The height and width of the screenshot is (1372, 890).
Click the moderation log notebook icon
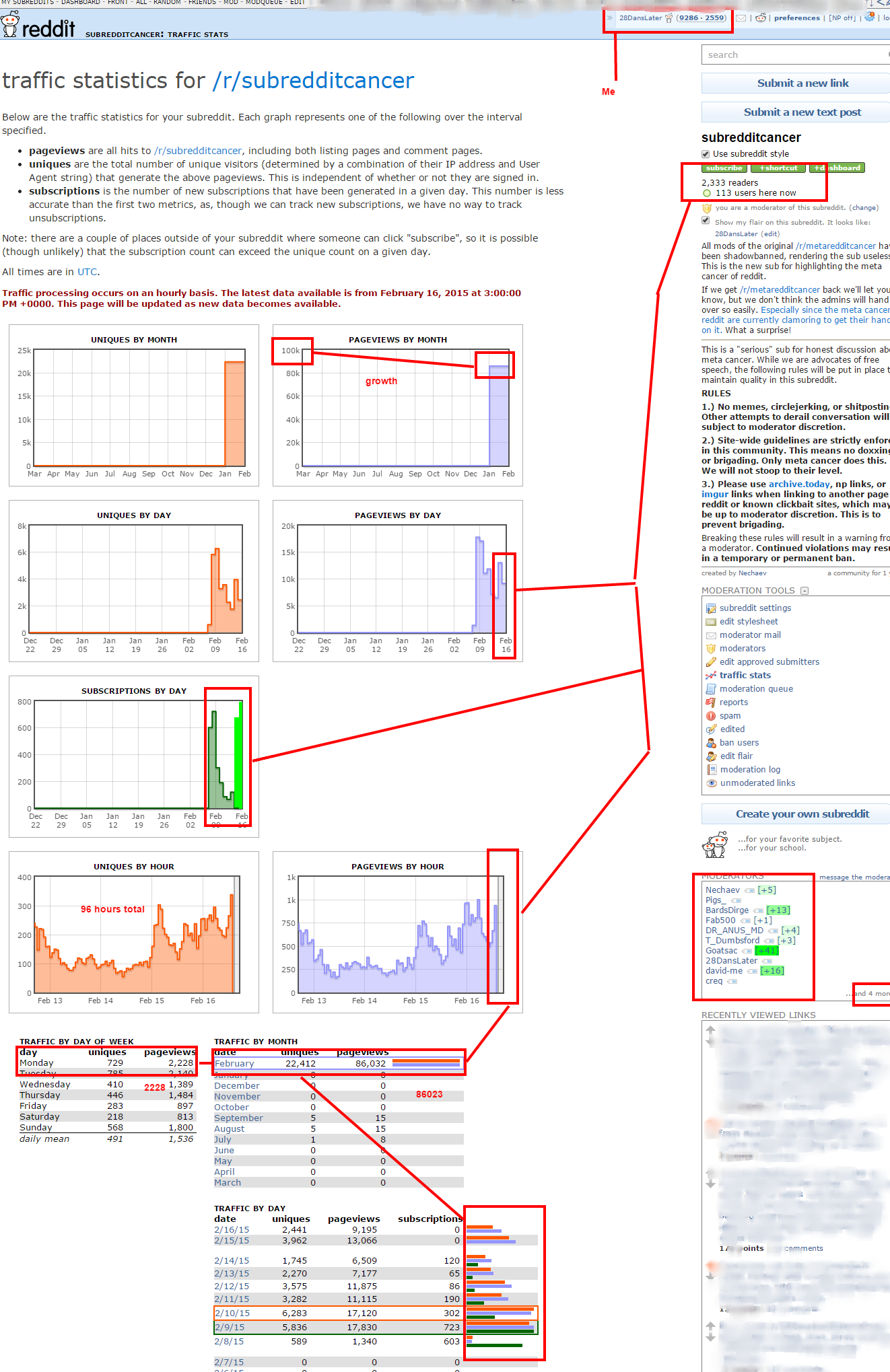pos(711,770)
